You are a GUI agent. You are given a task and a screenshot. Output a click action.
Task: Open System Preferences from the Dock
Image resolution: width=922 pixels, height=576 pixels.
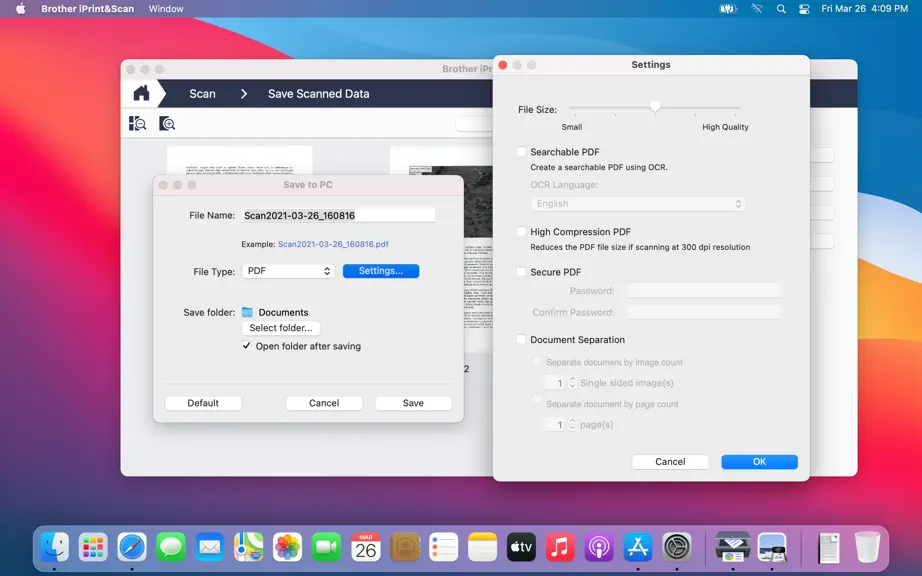pos(676,547)
